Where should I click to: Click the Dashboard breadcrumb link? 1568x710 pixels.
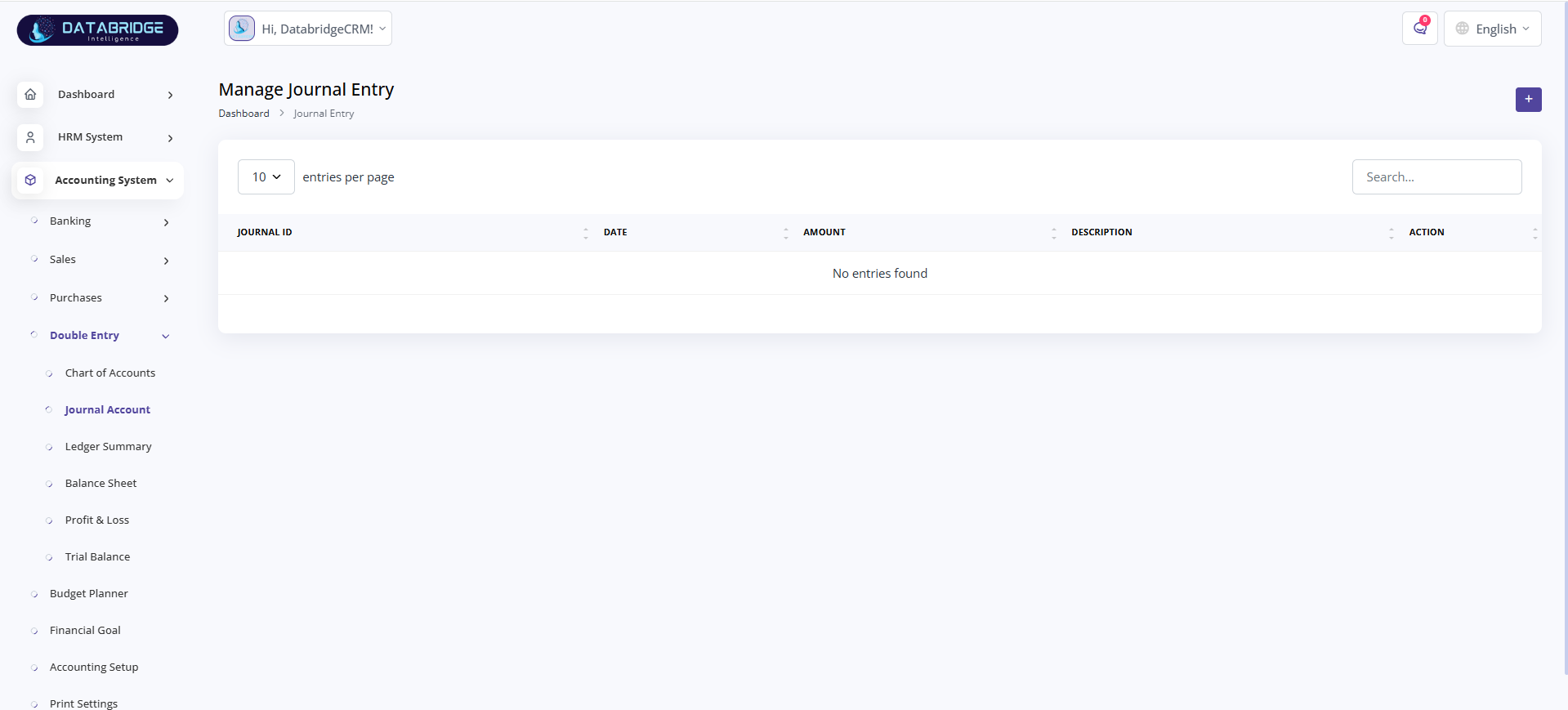243,114
